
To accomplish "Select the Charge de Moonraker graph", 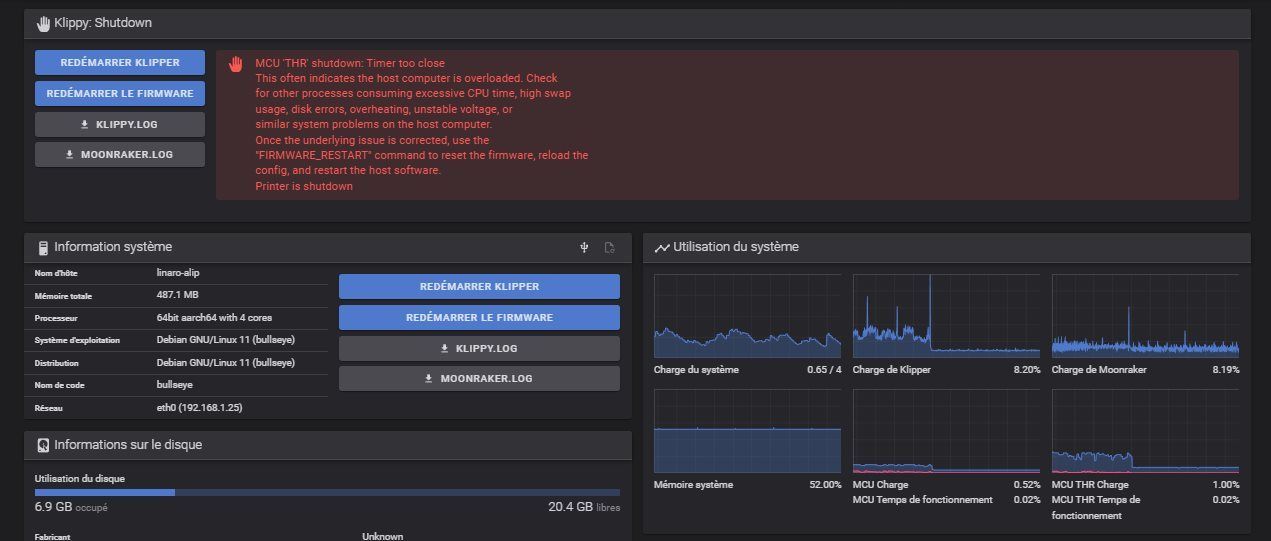I will point(1145,316).
